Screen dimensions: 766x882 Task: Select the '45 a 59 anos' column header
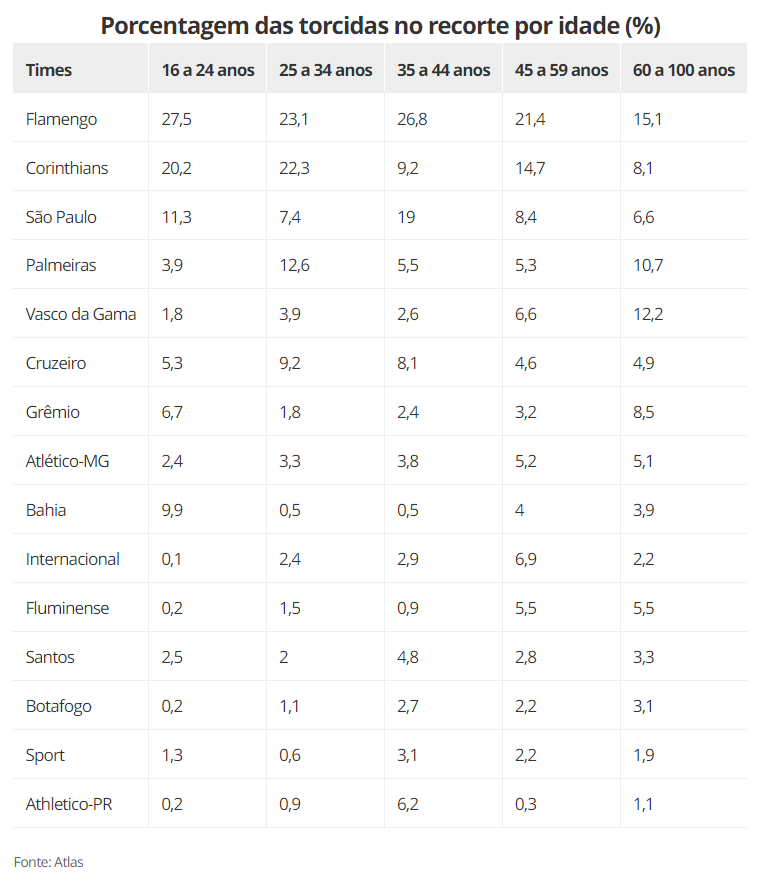(x=561, y=70)
